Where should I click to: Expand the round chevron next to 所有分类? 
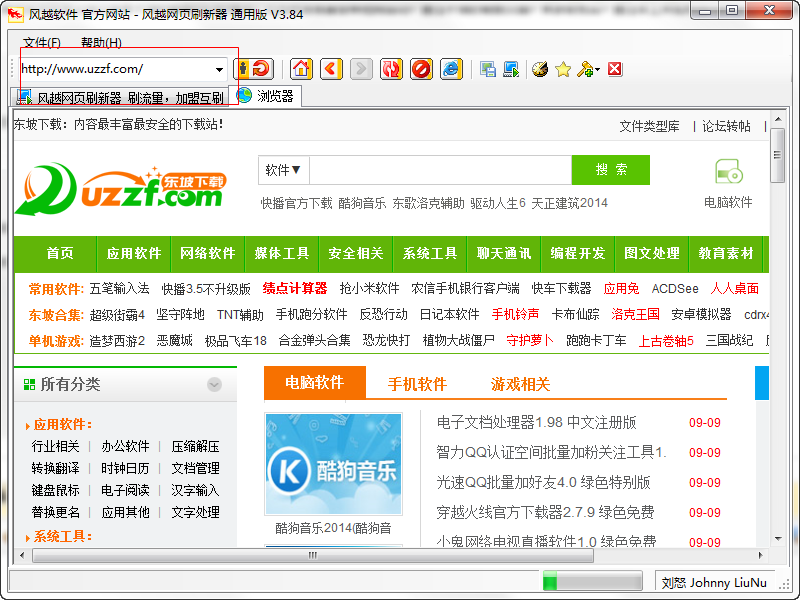214,384
